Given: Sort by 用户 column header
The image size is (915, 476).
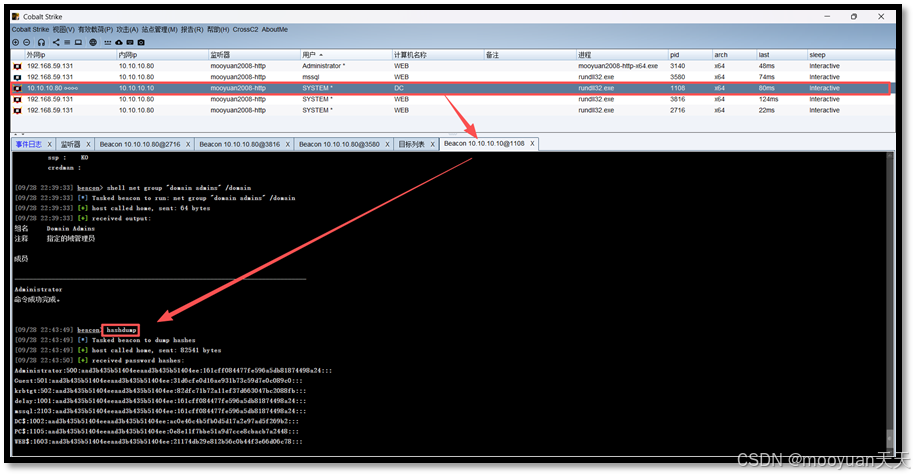Looking at the screenshot, I should click(x=345, y=55).
